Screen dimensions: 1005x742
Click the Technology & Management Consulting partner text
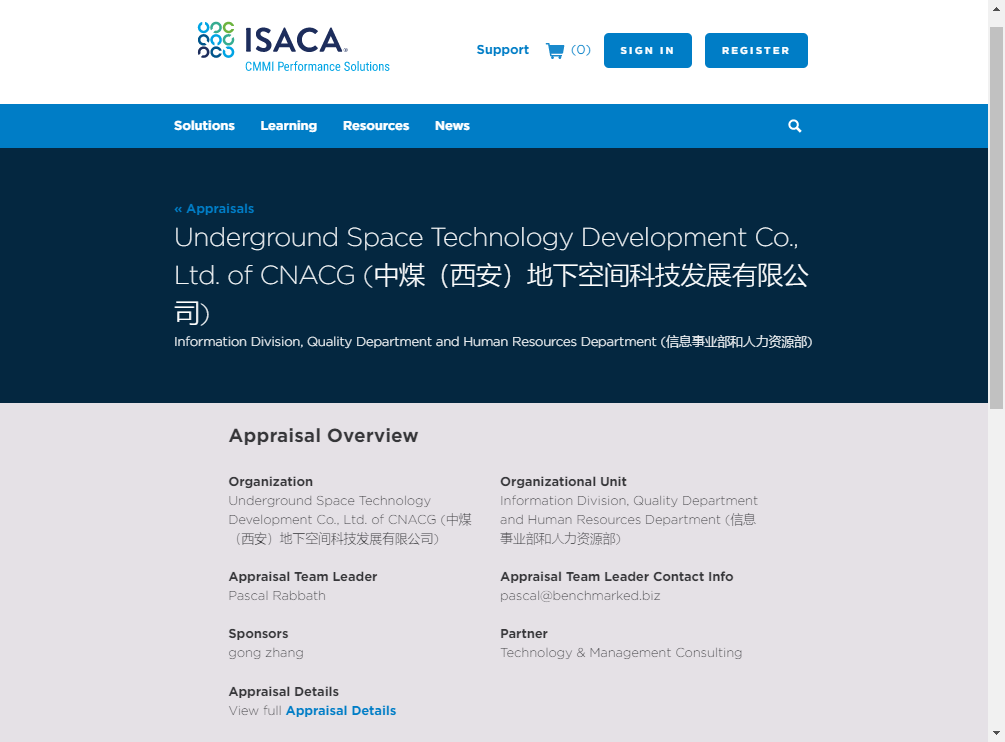[621, 653]
